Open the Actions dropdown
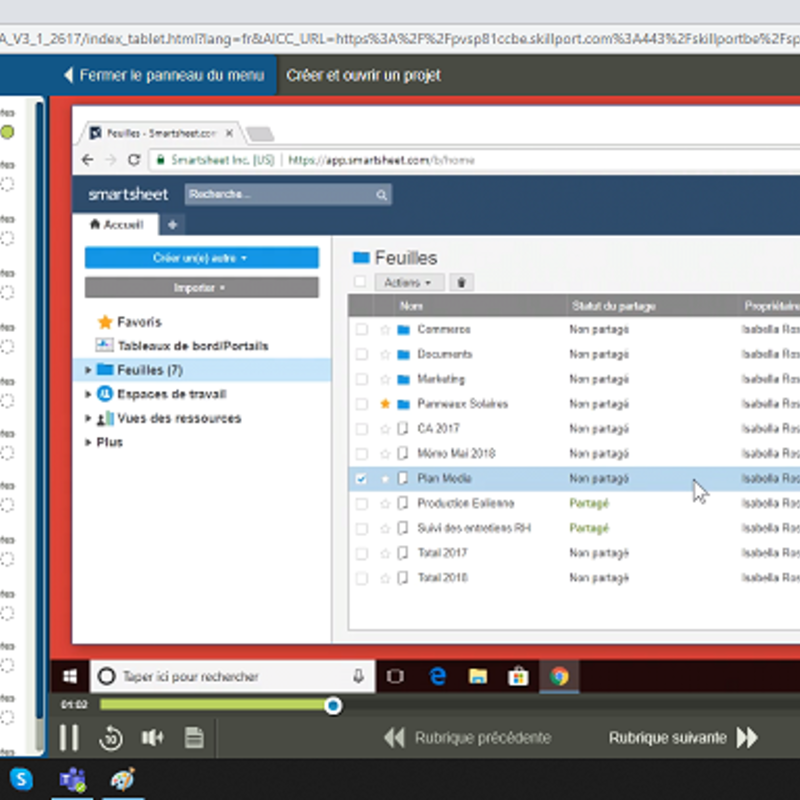The height and width of the screenshot is (800, 800). coord(409,283)
